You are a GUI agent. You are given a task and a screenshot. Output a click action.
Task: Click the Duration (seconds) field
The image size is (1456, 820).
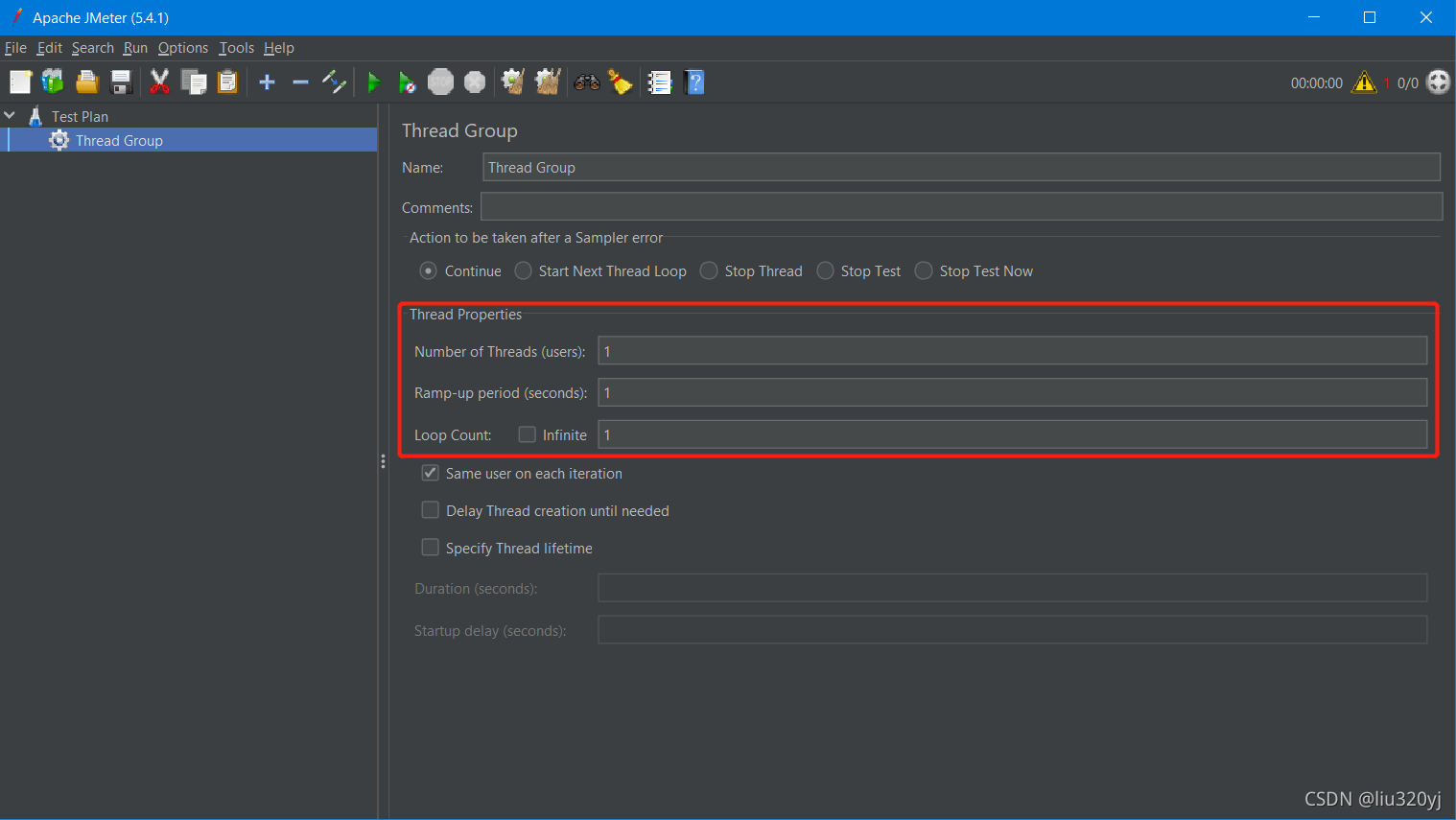click(1013, 588)
